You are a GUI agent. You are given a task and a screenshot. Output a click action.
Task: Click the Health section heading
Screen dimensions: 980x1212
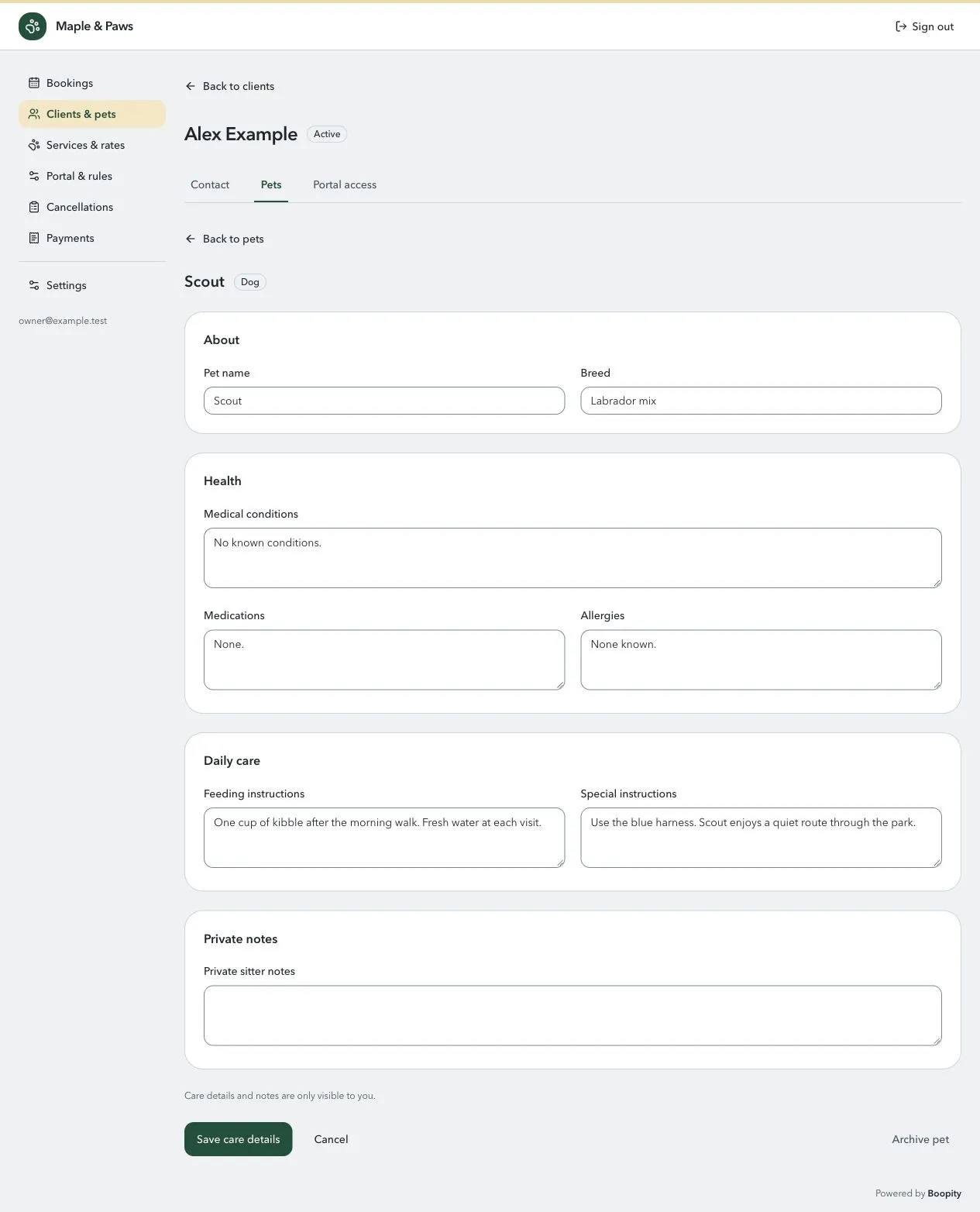click(222, 481)
